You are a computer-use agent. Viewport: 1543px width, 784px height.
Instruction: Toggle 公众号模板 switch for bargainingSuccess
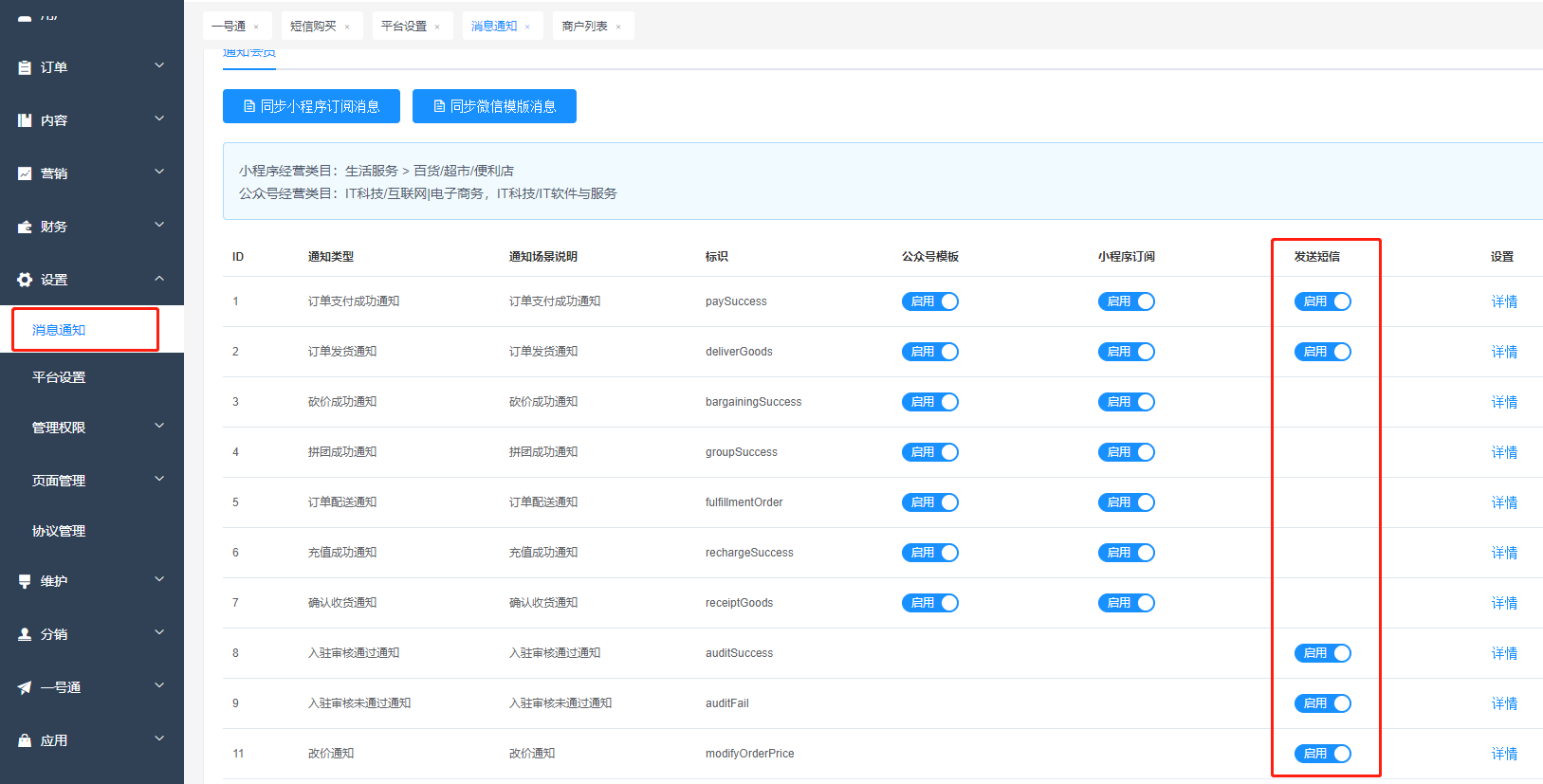click(x=930, y=402)
